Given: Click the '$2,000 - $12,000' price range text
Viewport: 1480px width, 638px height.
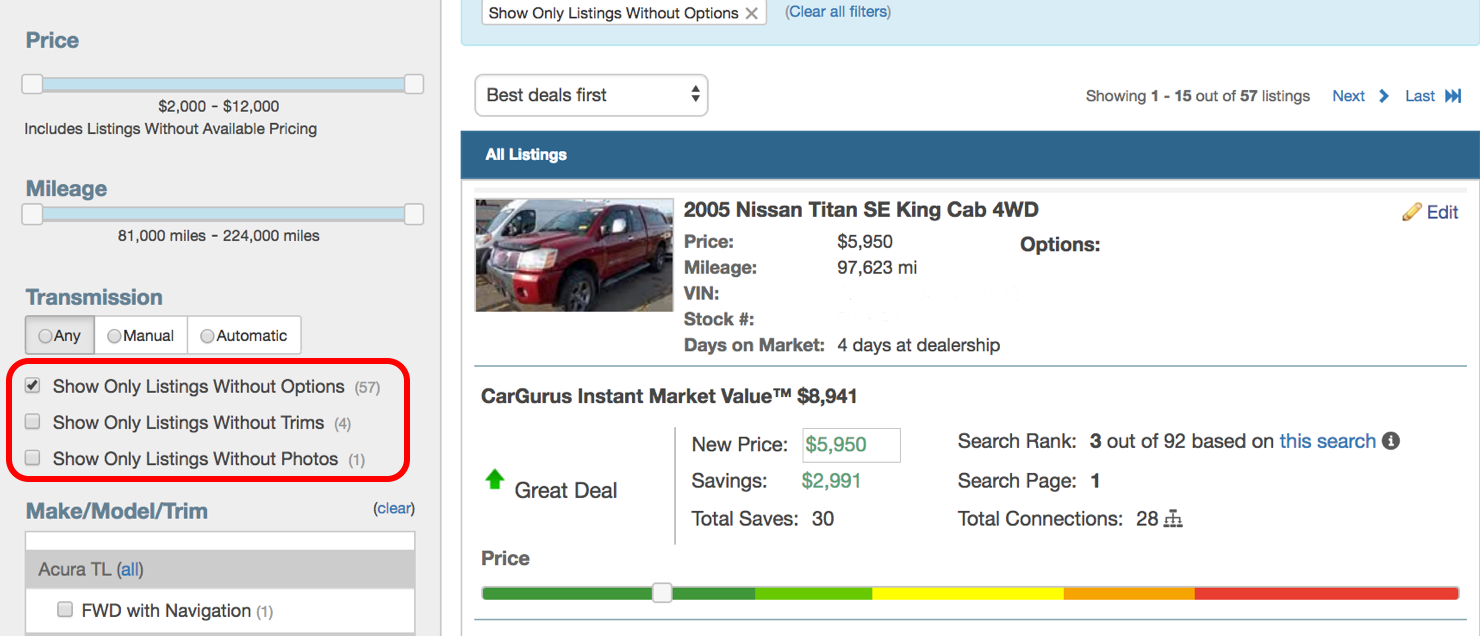Looking at the screenshot, I should 219,106.
